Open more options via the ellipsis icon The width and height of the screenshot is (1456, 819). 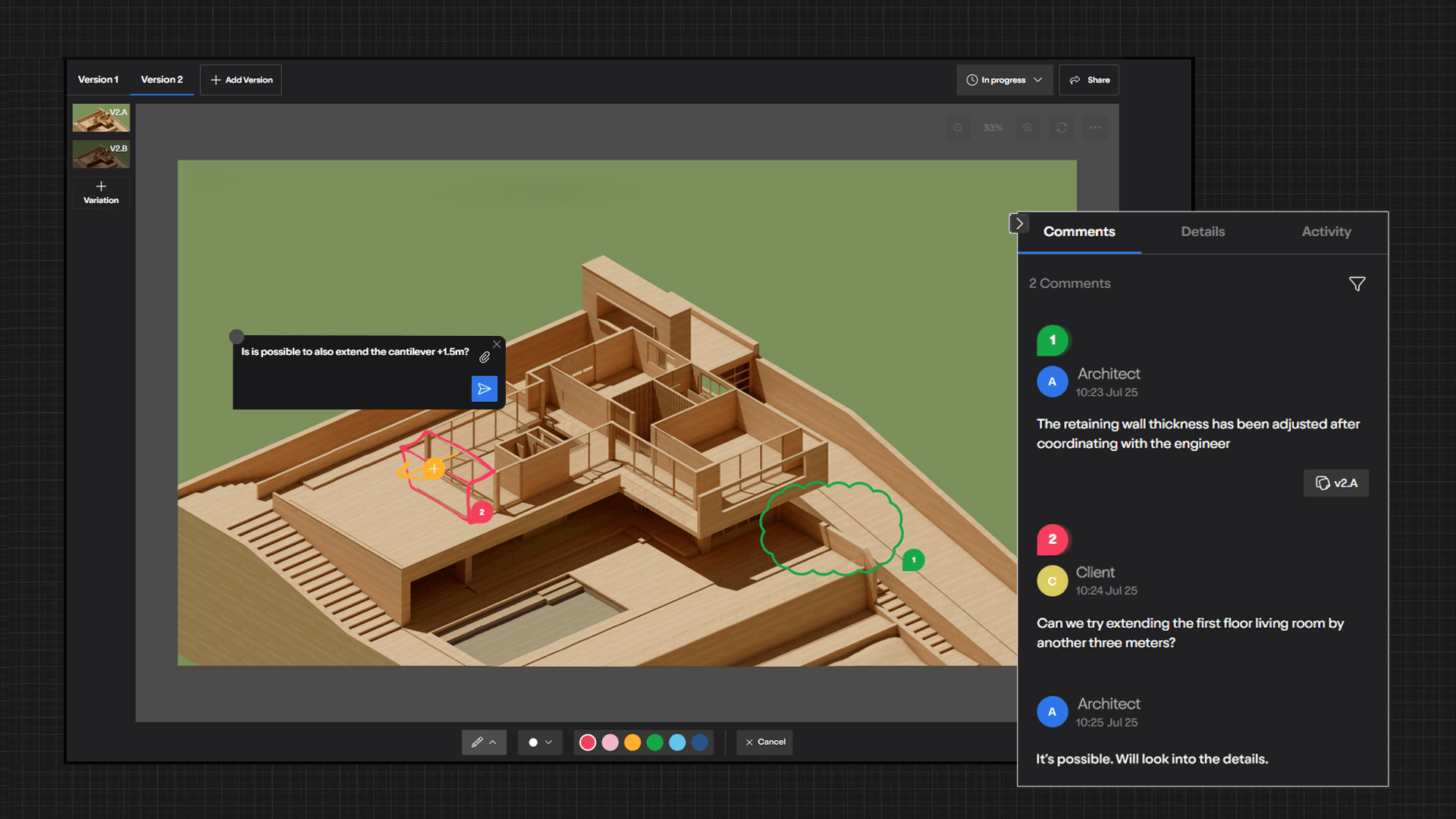(1095, 127)
